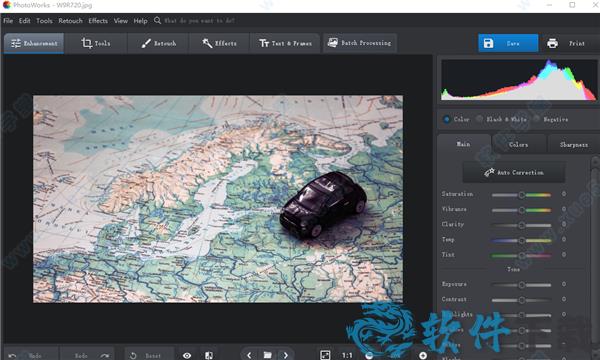This screenshot has height=360, width=600.
Task: Open the View menu
Action: tap(121, 21)
